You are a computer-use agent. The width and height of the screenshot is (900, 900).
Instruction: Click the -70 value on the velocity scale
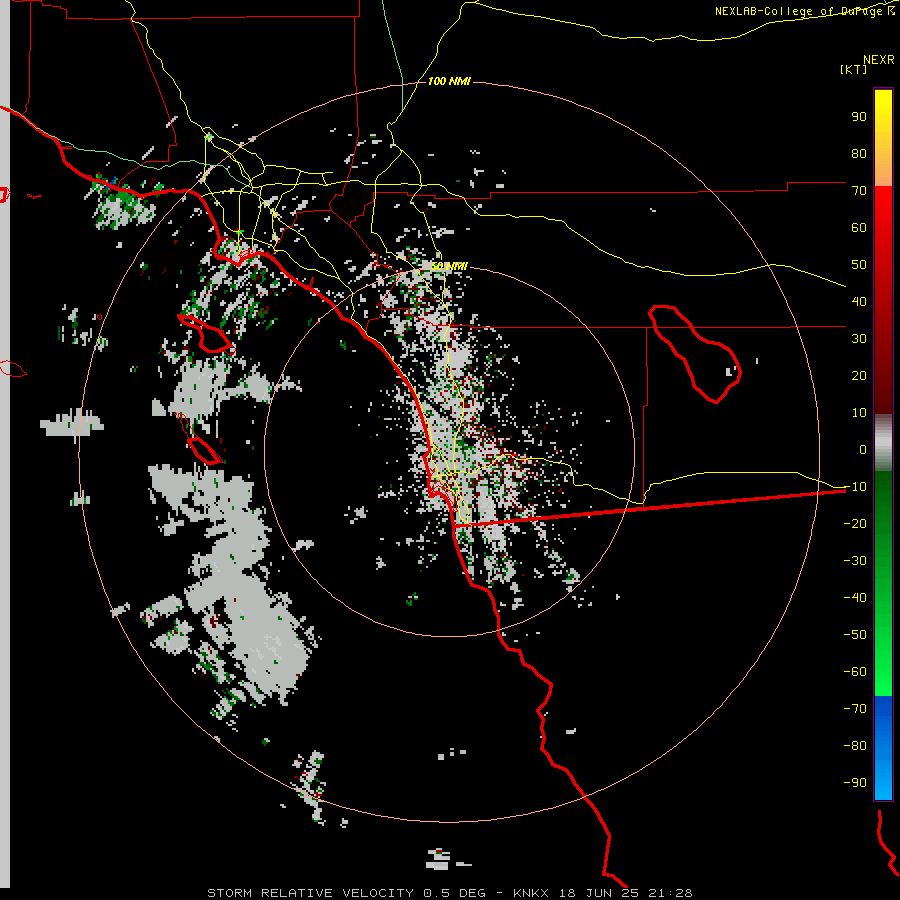pyautogui.click(x=855, y=709)
